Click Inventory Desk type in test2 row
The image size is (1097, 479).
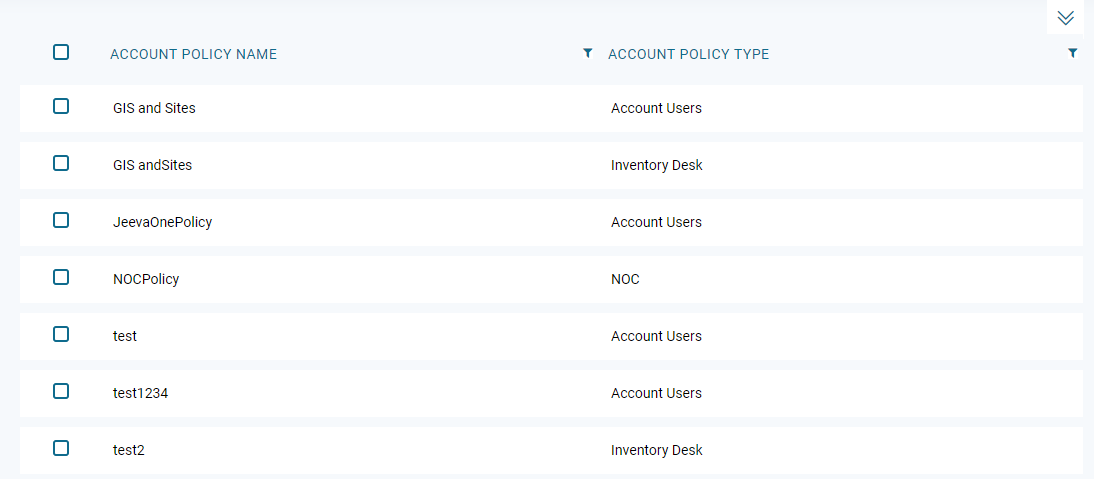click(656, 450)
